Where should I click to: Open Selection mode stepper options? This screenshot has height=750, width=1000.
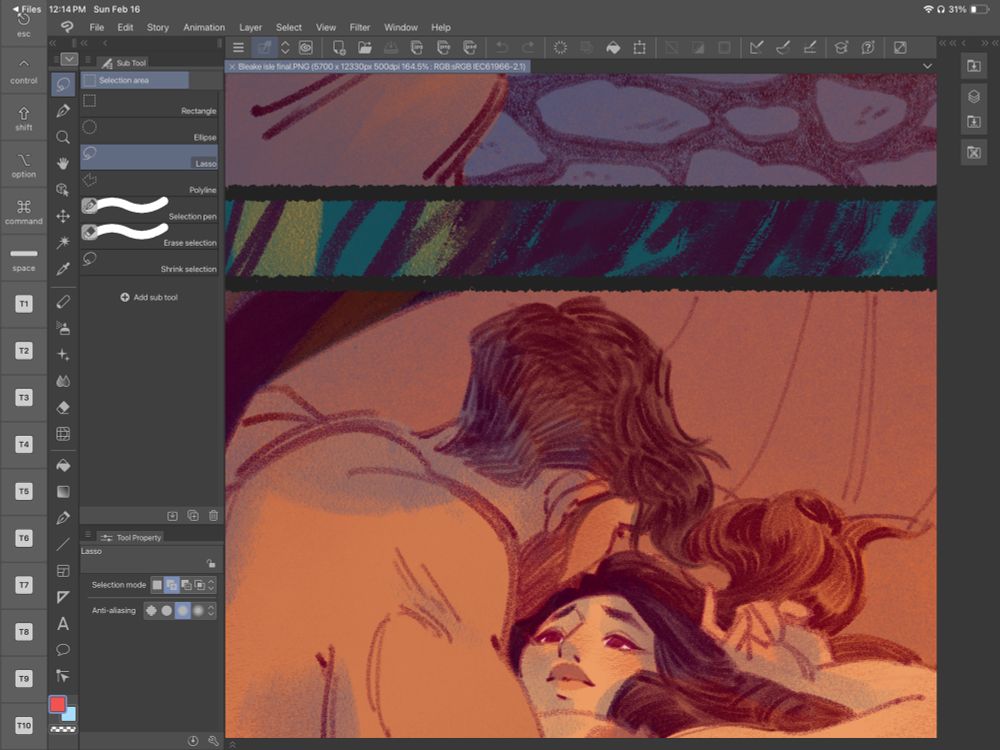[x=211, y=584]
